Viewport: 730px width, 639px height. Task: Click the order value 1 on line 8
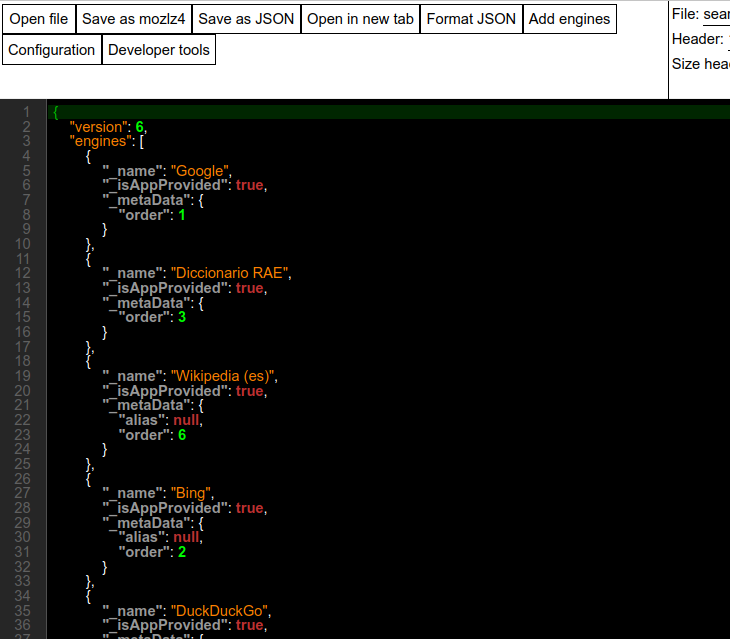point(182,215)
